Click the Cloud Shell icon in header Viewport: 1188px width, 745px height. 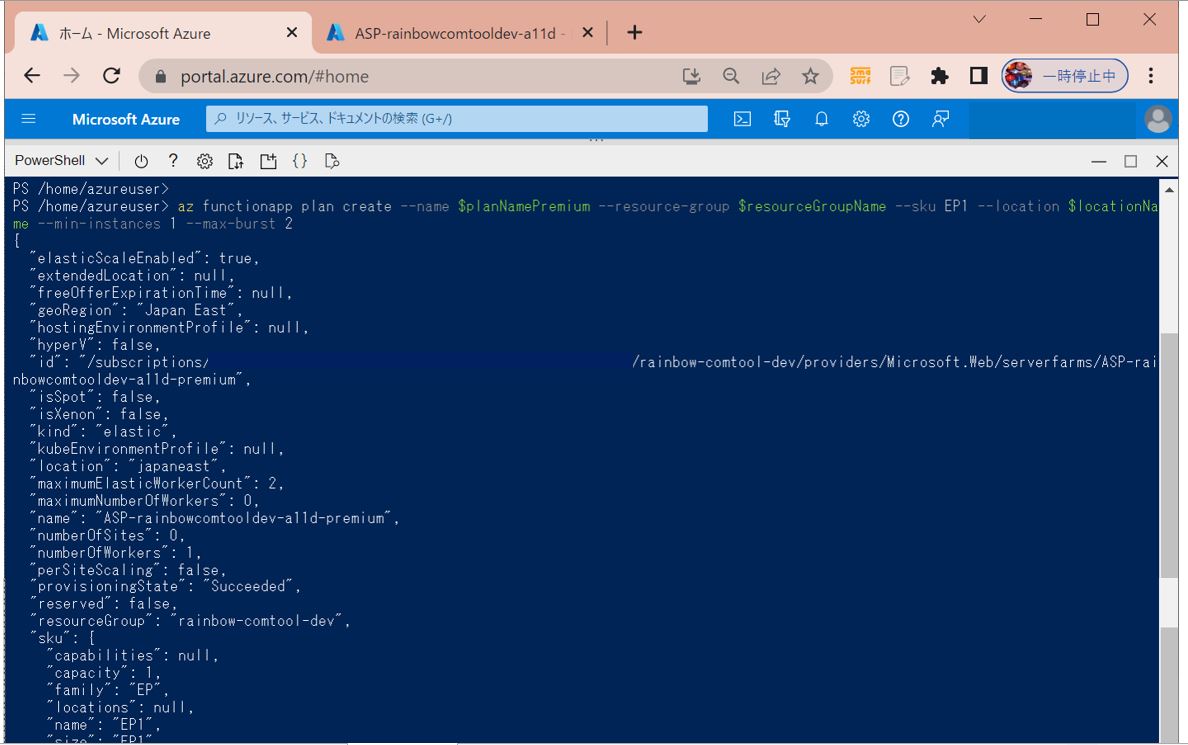coord(742,119)
